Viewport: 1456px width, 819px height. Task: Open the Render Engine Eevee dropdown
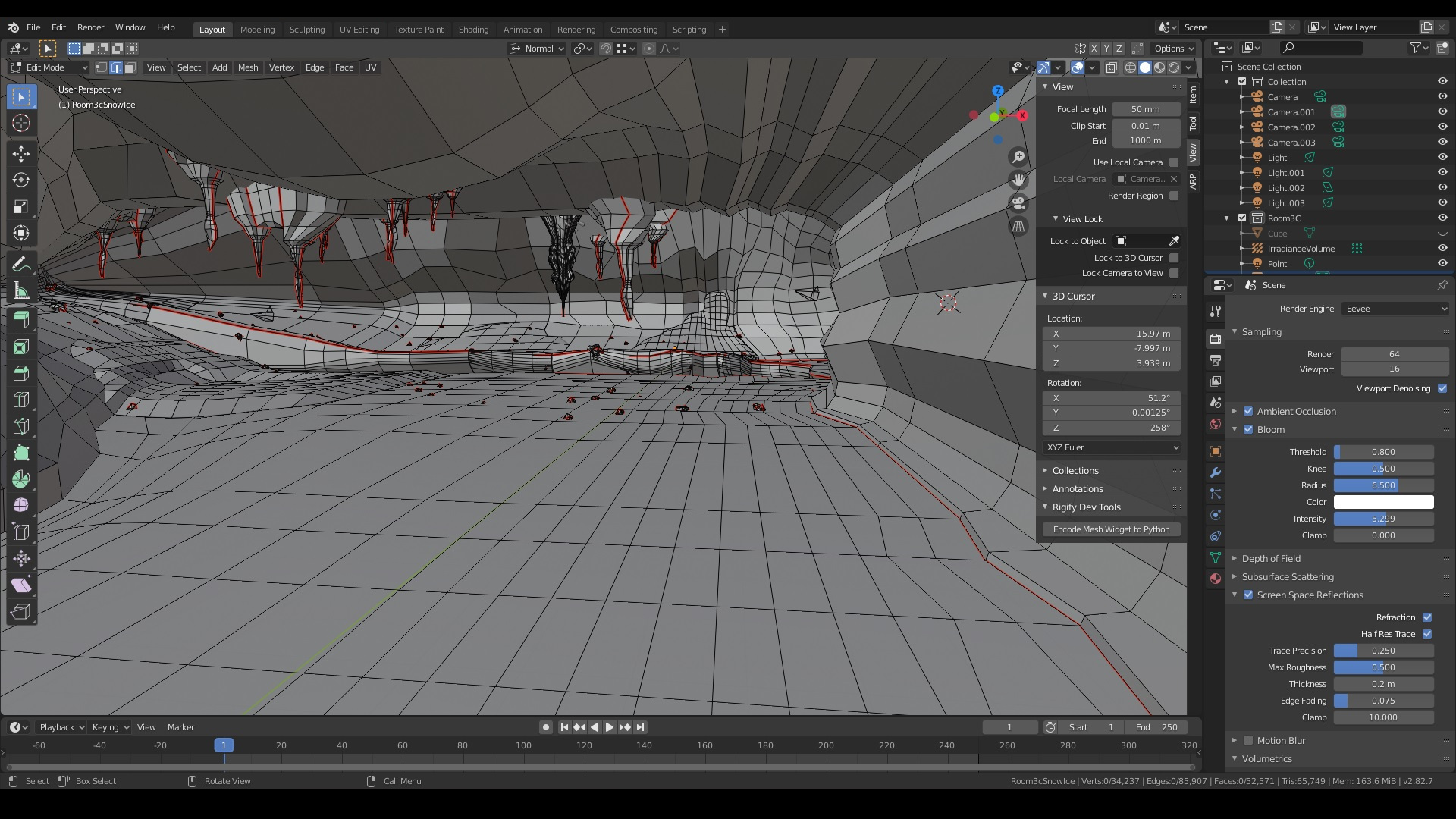click(x=1396, y=309)
